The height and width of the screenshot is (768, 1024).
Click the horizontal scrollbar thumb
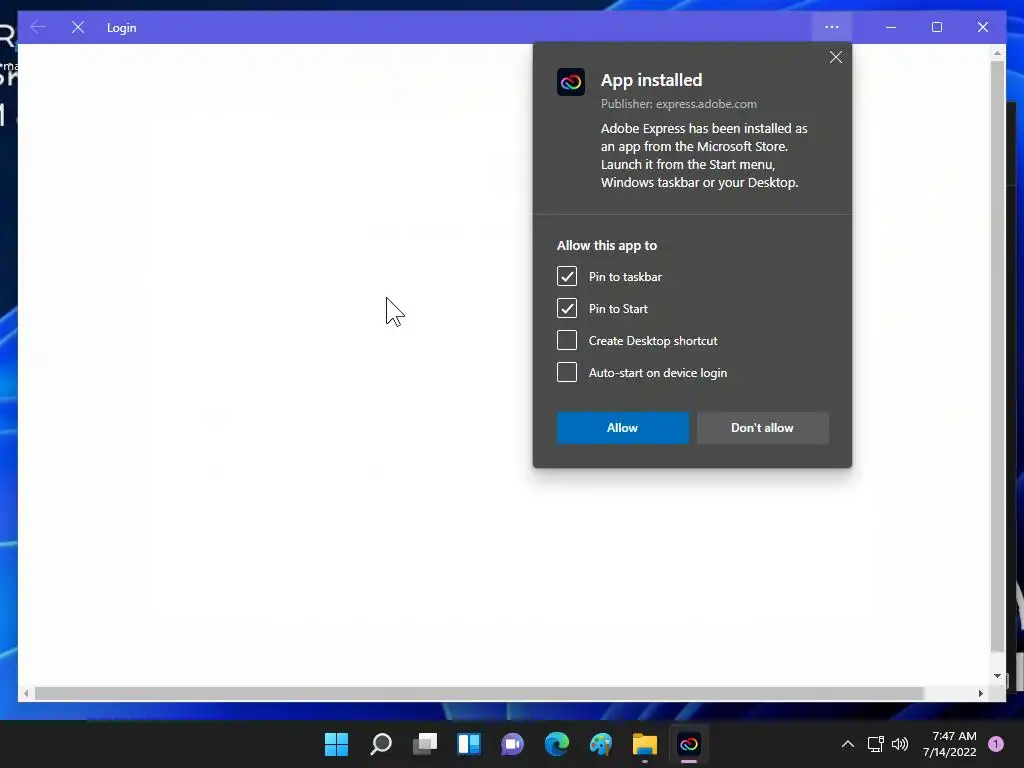coord(479,694)
